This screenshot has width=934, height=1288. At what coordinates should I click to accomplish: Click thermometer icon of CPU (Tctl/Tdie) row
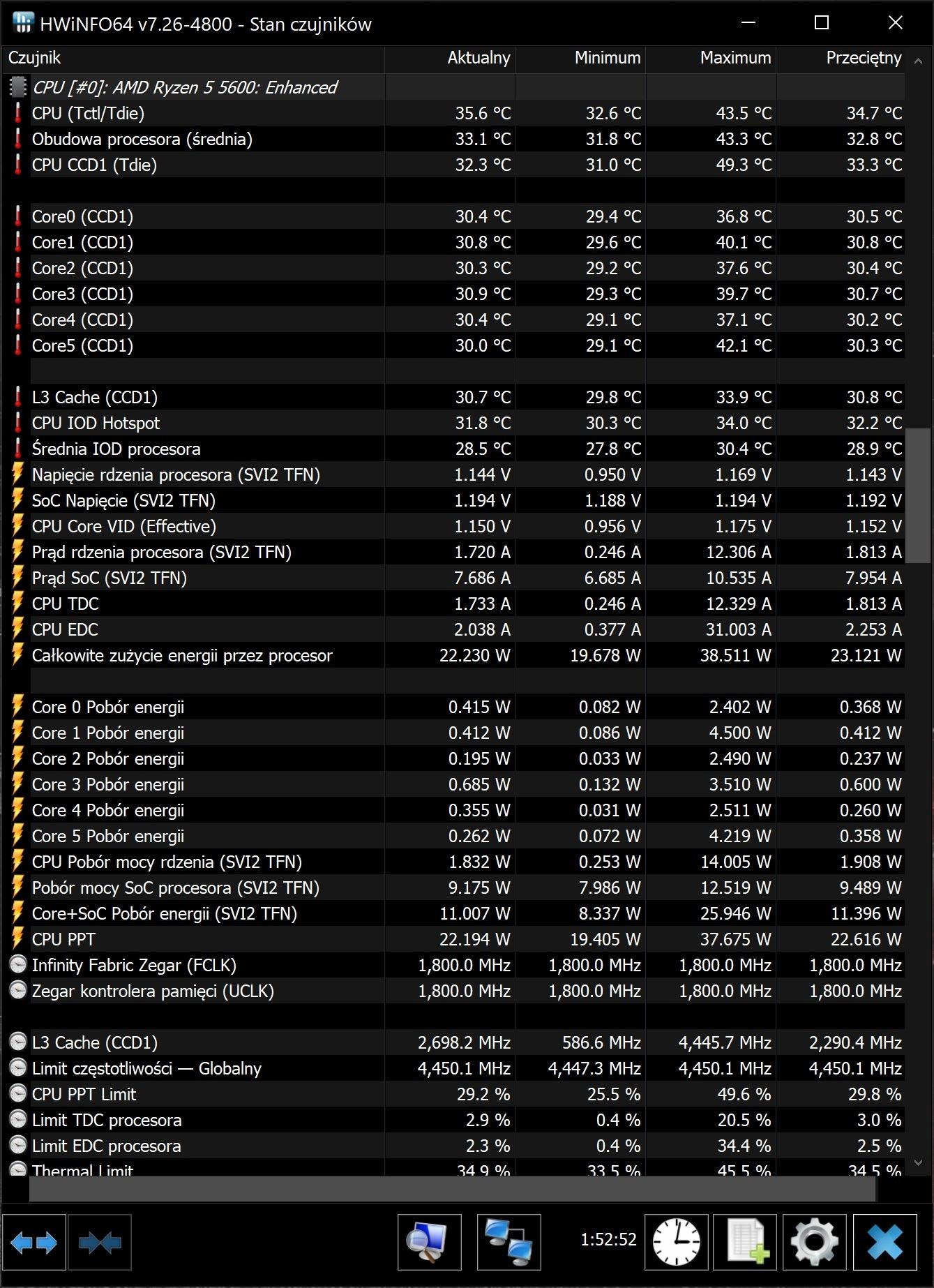(17, 113)
